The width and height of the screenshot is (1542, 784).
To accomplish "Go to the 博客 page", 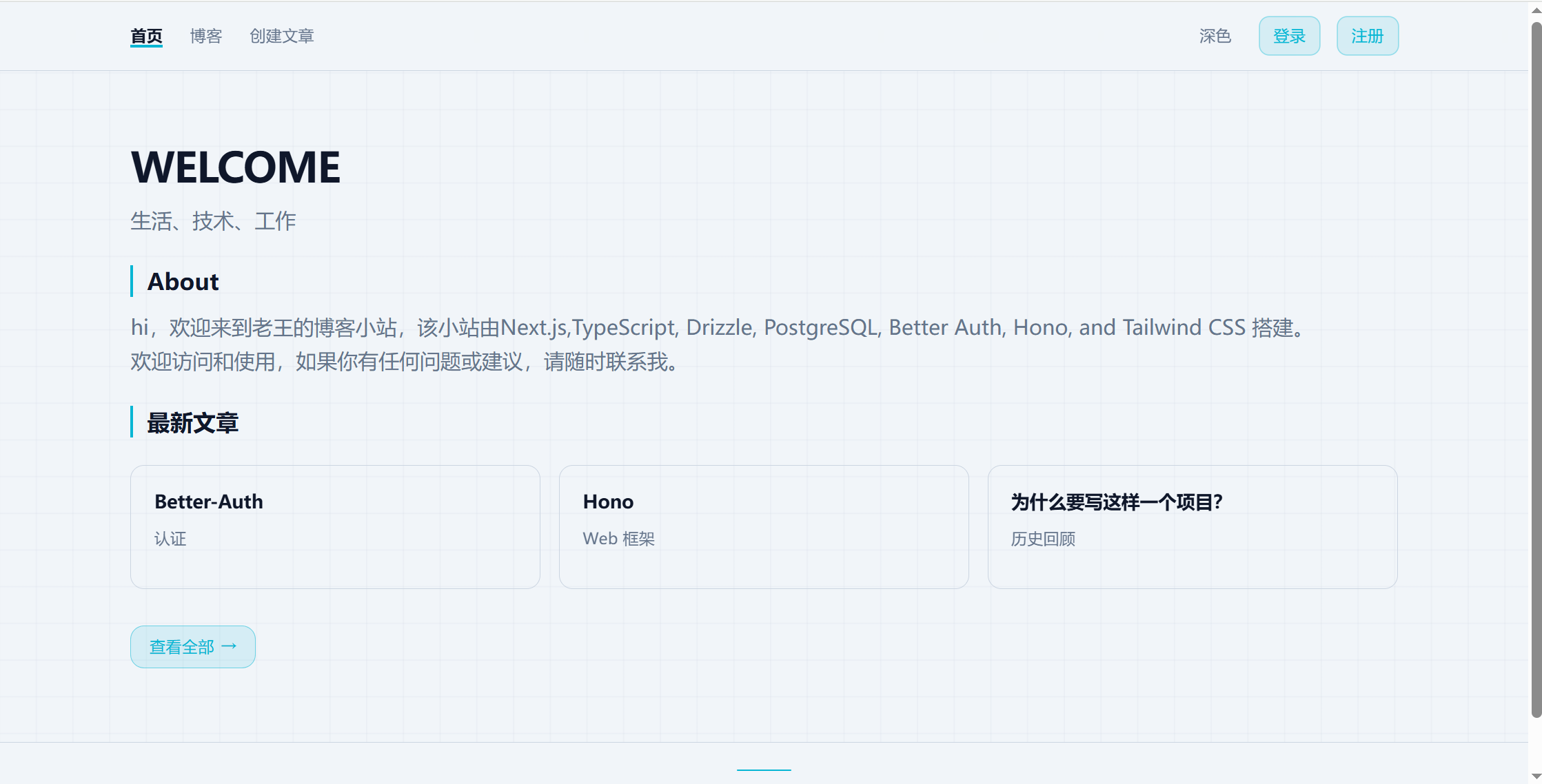I will 206,36.
